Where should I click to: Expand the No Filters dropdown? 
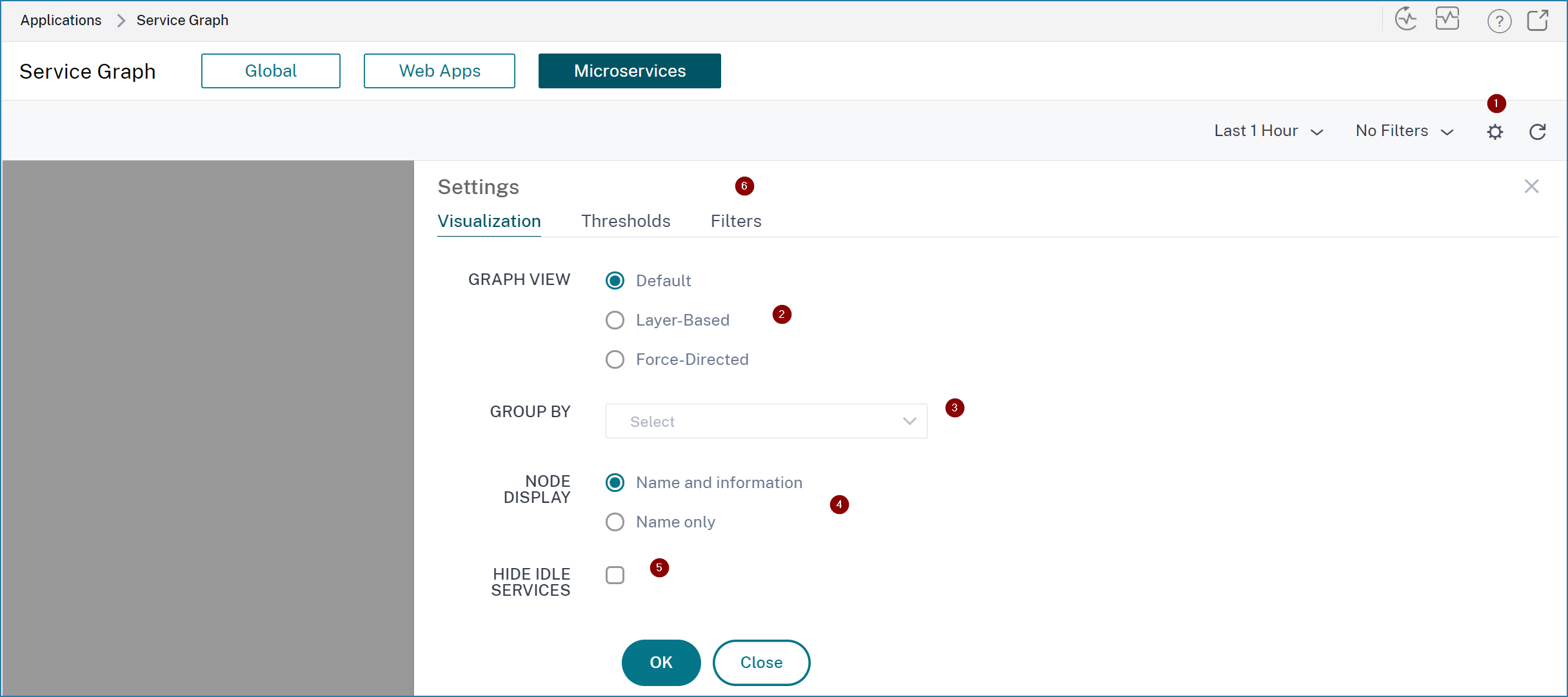click(x=1403, y=131)
